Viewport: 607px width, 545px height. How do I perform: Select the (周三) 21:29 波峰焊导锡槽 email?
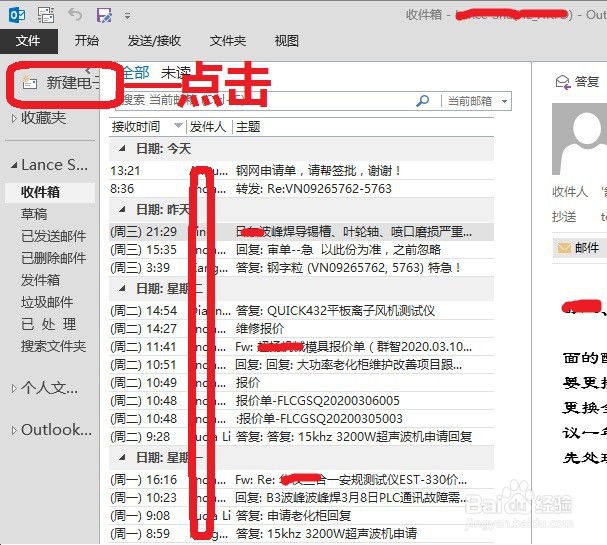(302, 231)
